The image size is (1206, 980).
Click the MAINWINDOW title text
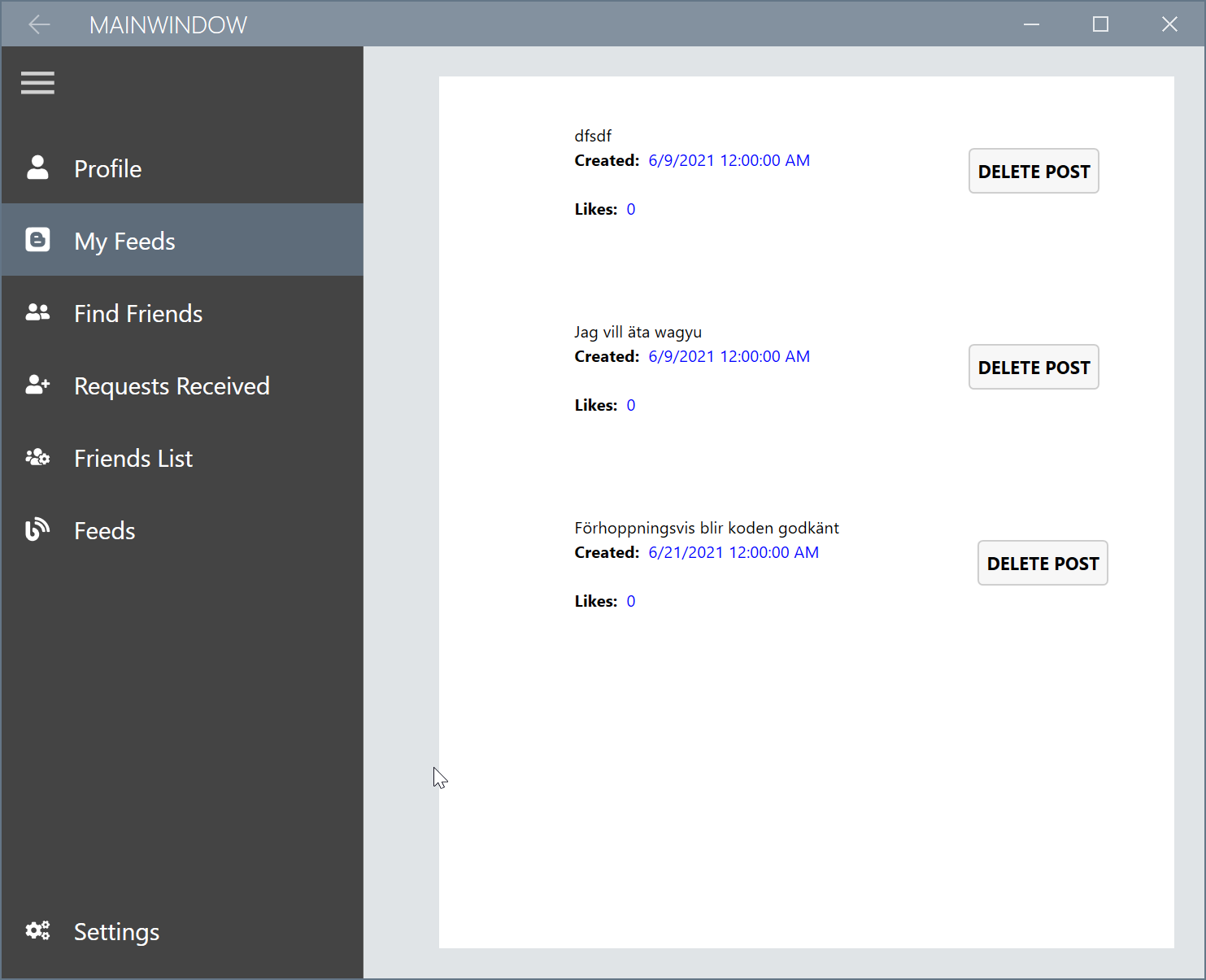(x=168, y=25)
